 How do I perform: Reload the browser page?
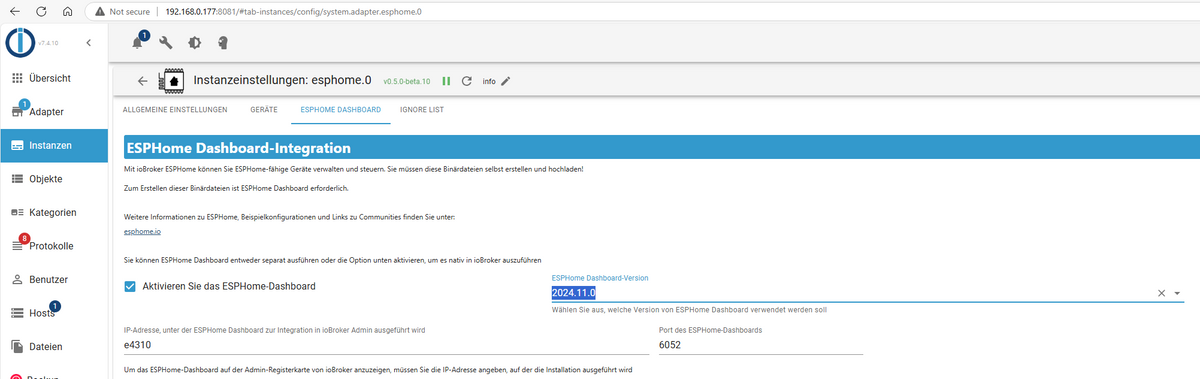click(41, 11)
